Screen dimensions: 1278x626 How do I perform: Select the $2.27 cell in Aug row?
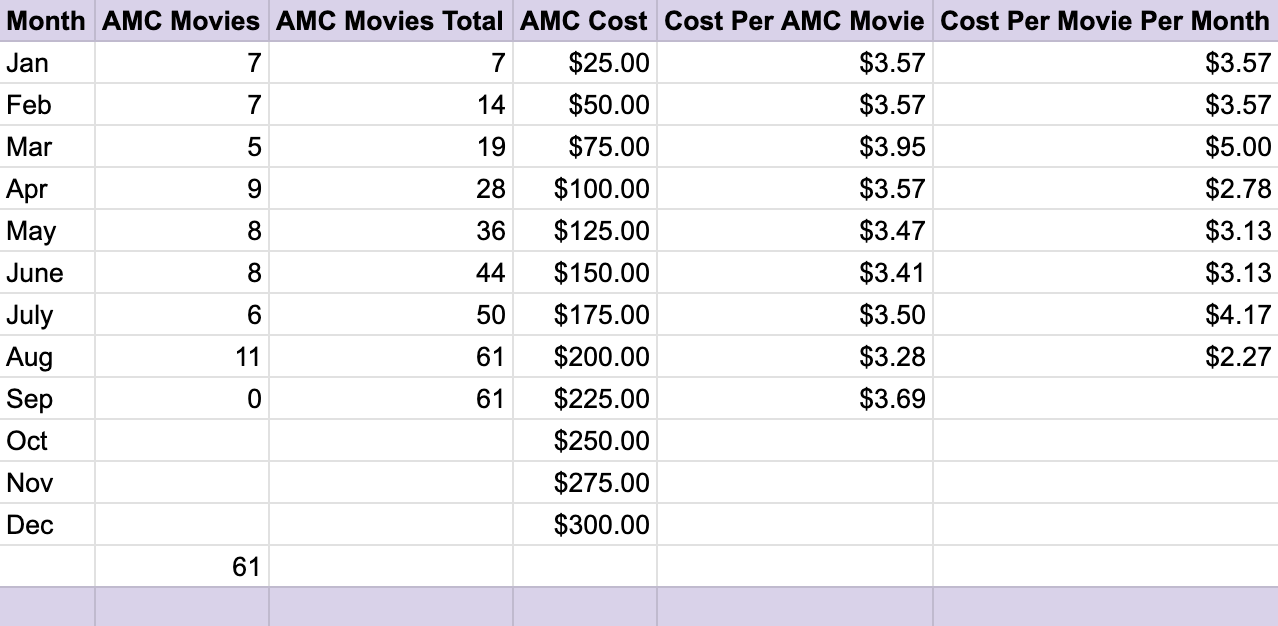[1105, 357]
